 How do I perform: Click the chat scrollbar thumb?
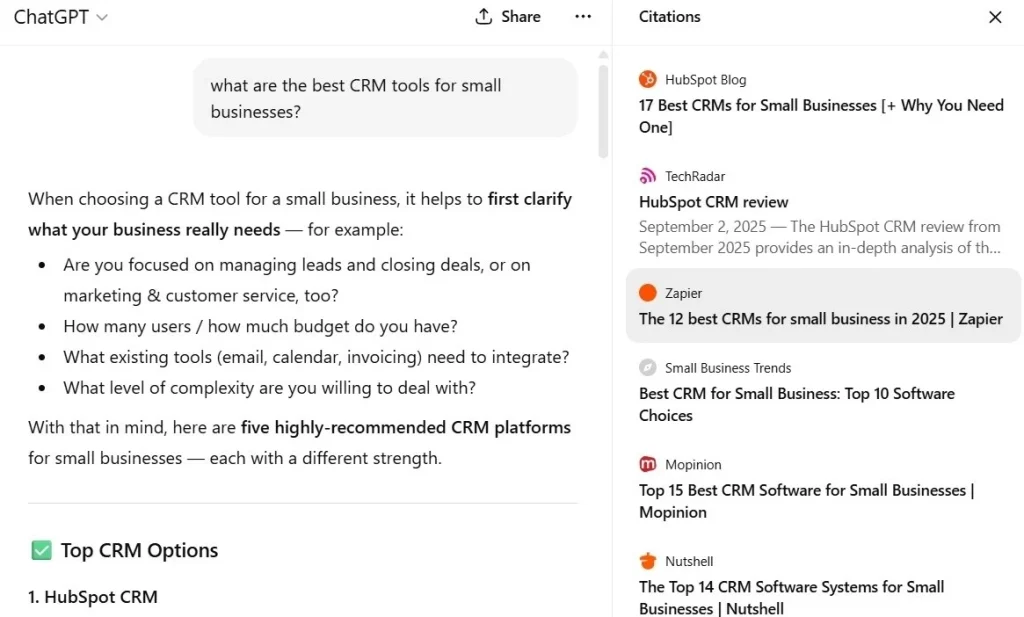[603, 111]
